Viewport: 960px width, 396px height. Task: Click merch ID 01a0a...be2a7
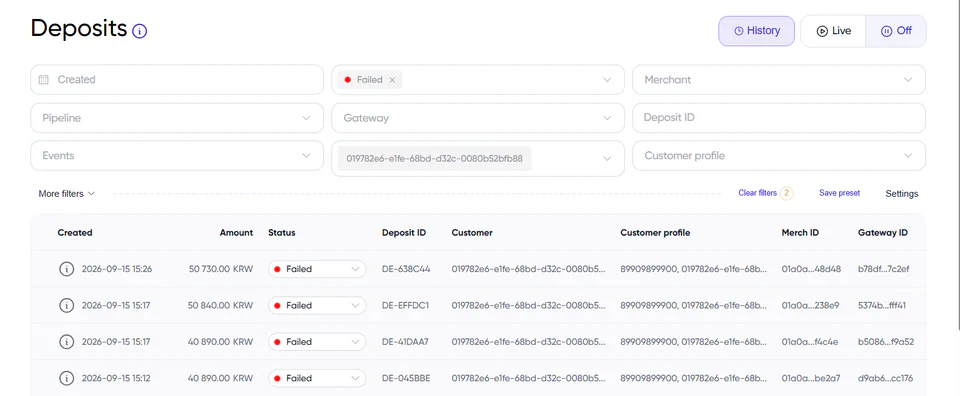point(811,378)
